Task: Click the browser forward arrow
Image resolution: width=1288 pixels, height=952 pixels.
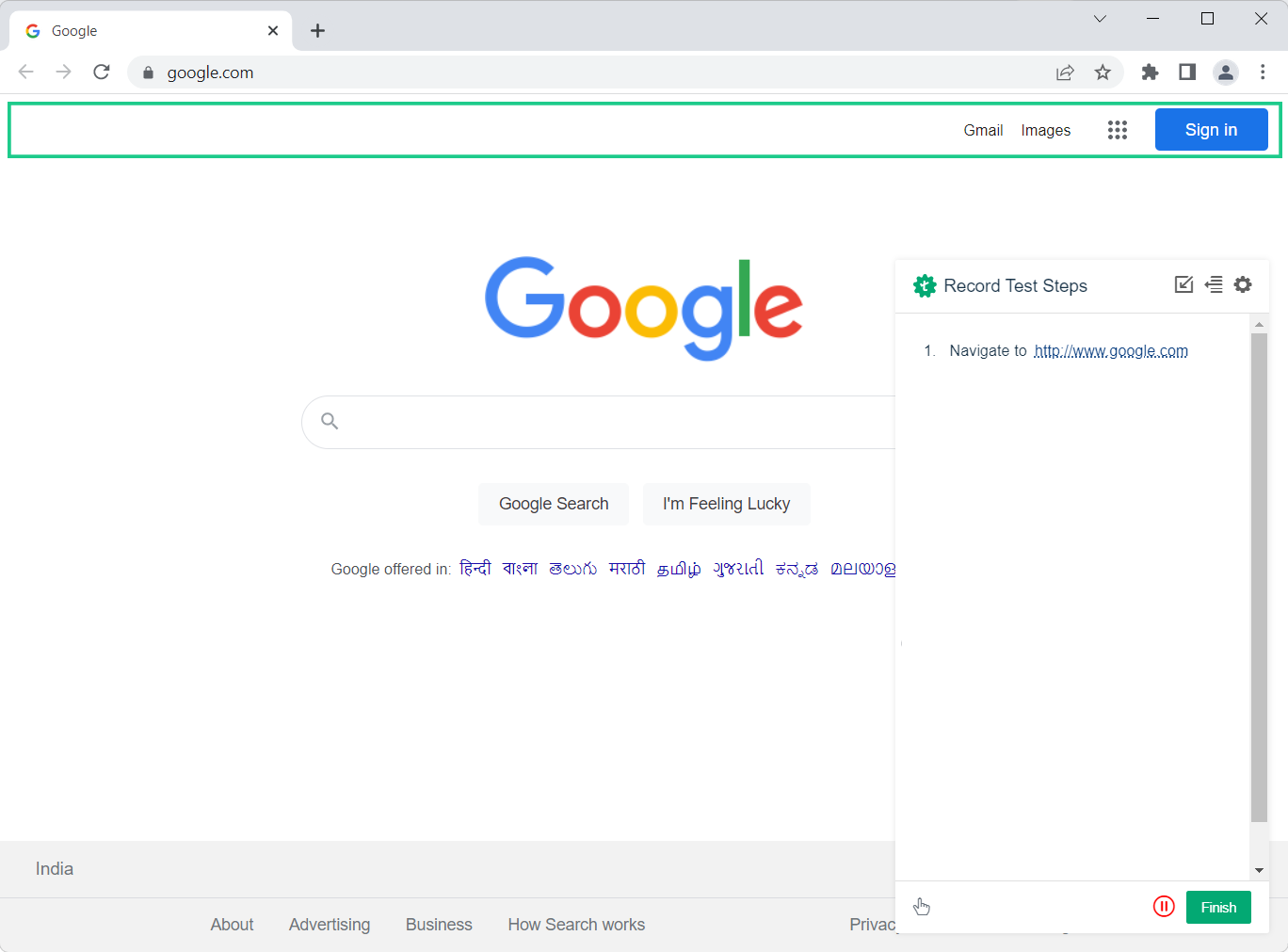Action: coord(64,73)
